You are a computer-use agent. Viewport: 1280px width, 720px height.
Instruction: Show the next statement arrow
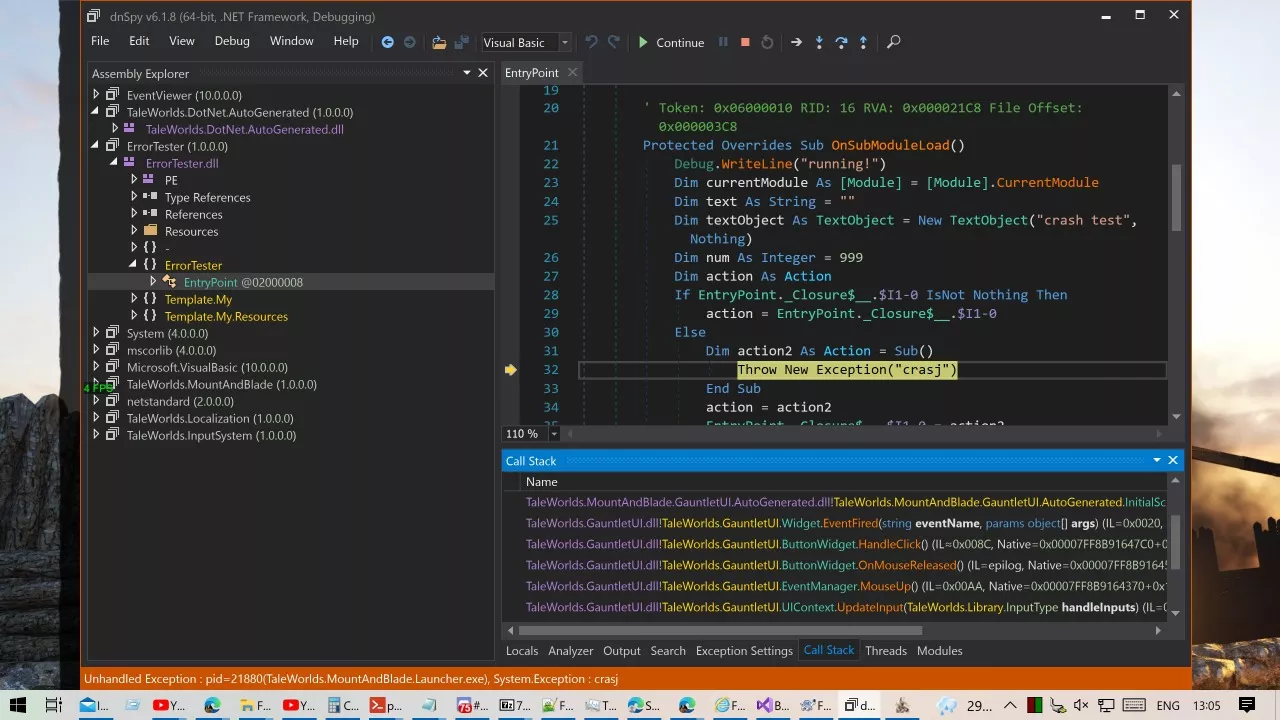click(x=796, y=42)
